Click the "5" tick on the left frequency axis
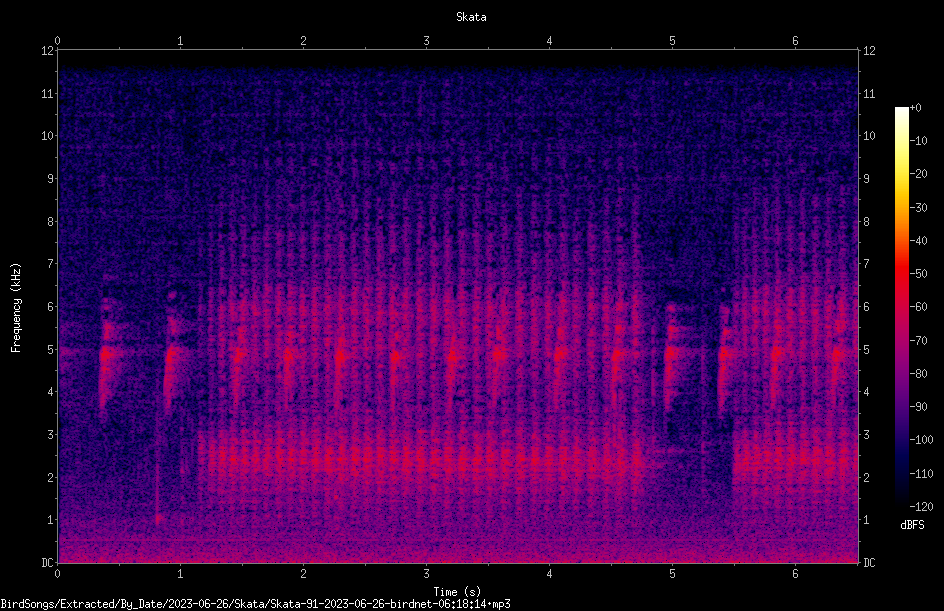The height and width of the screenshot is (611, 944). pyautogui.click(x=51, y=349)
